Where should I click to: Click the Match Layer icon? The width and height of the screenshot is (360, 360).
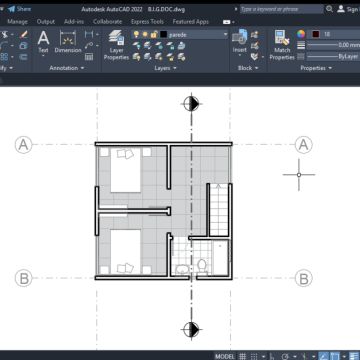pos(181,57)
